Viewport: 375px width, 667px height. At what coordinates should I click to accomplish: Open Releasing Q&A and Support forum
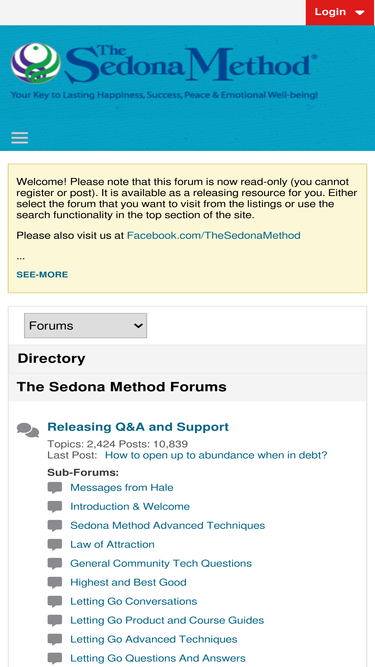[x=138, y=427]
